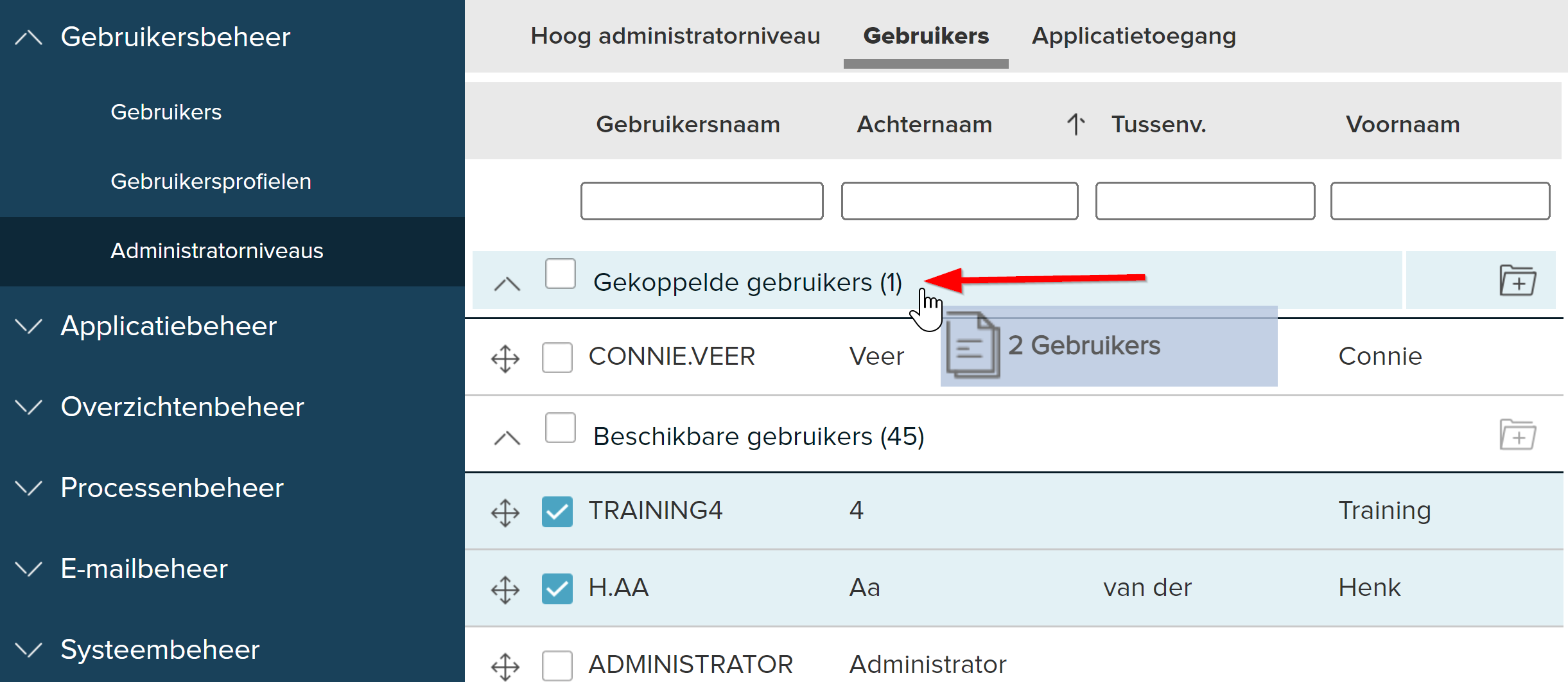Click the Achternaam filter field
The height and width of the screenshot is (682, 1568).
[959, 201]
